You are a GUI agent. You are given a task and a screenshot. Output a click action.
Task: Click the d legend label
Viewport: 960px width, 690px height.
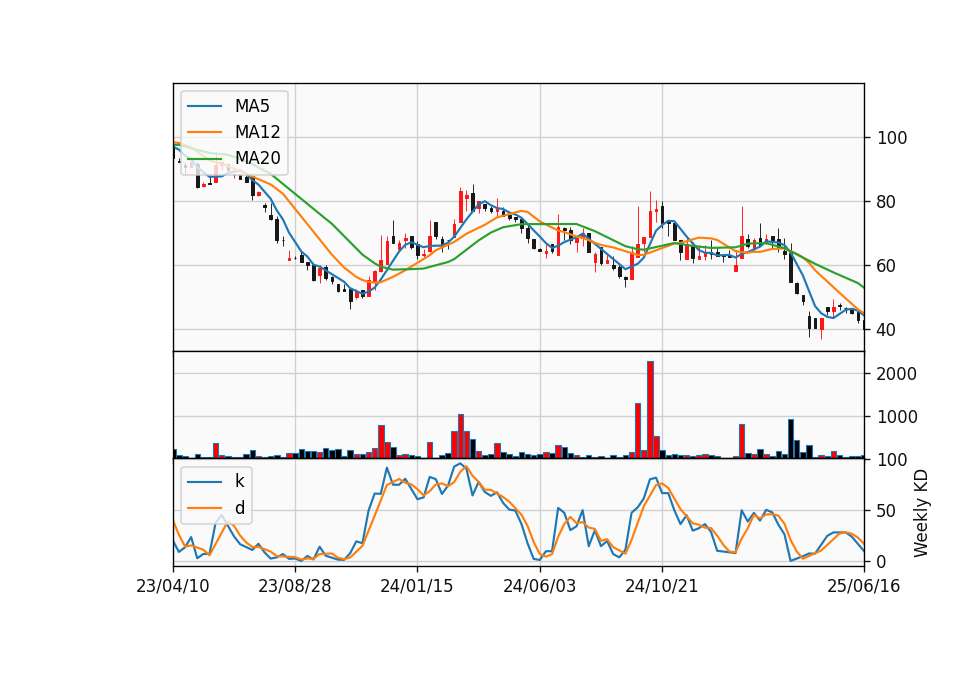(239, 508)
